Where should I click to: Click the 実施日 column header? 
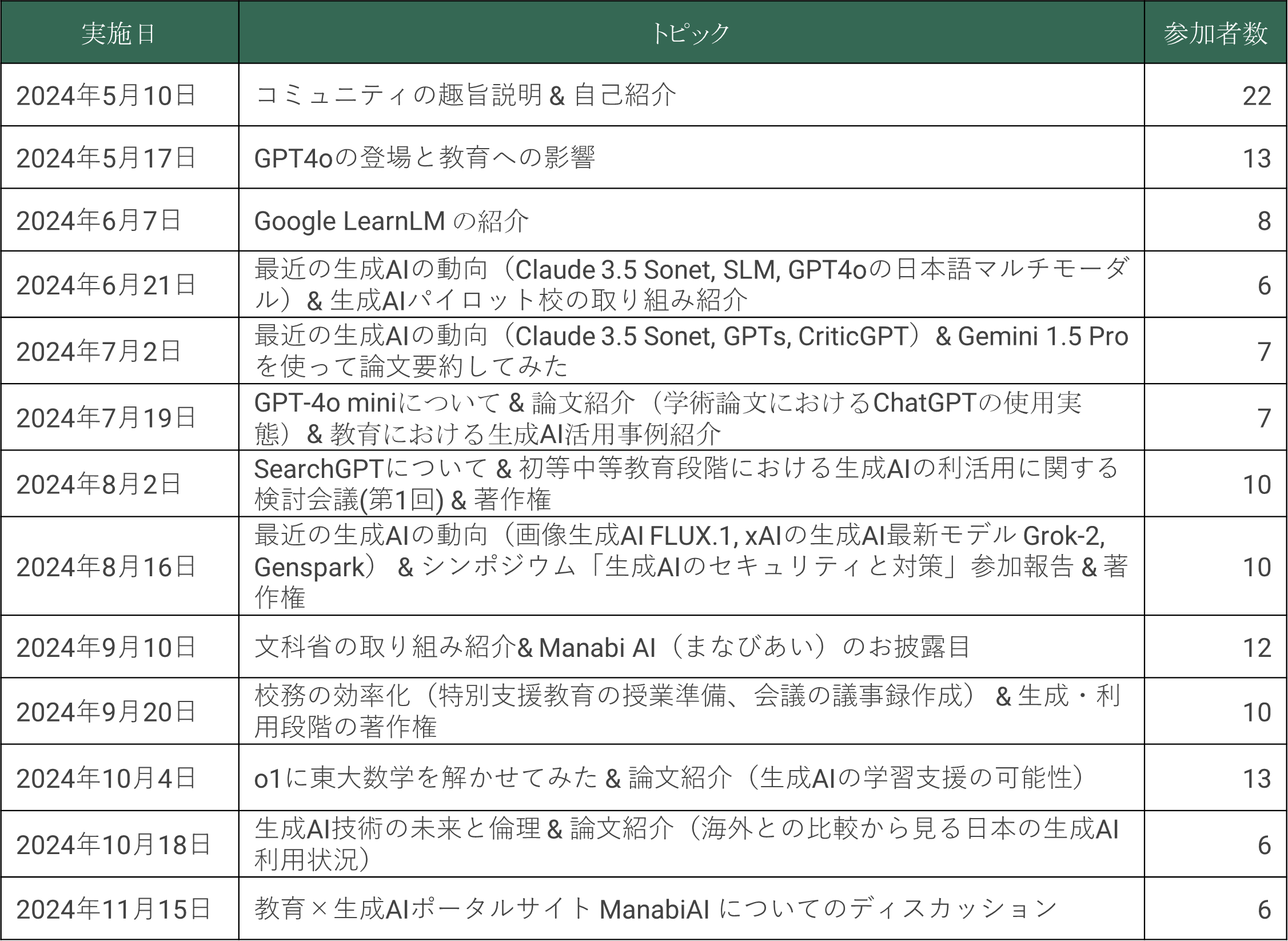click(x=119, y=33)
